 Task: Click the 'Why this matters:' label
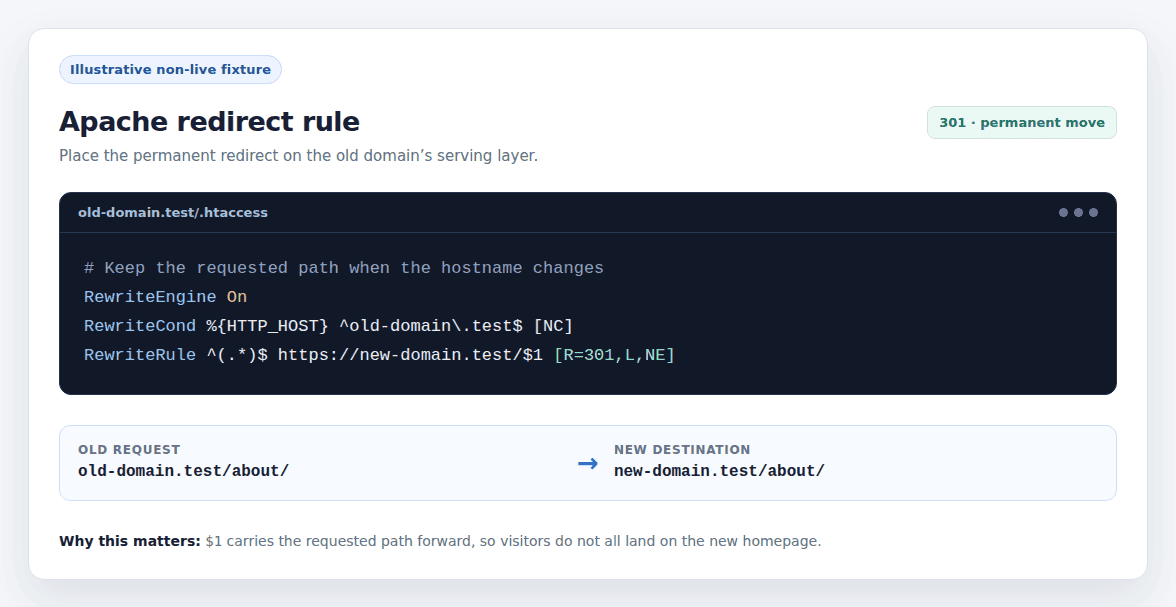130,541
